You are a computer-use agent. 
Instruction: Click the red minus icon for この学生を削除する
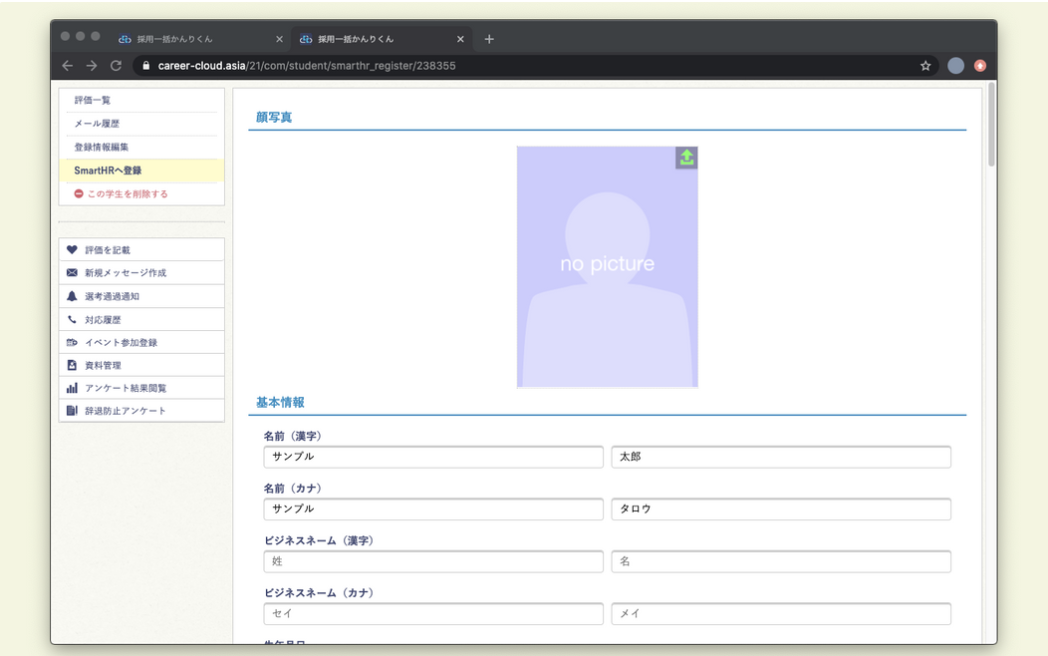click(x=79, y=194)
